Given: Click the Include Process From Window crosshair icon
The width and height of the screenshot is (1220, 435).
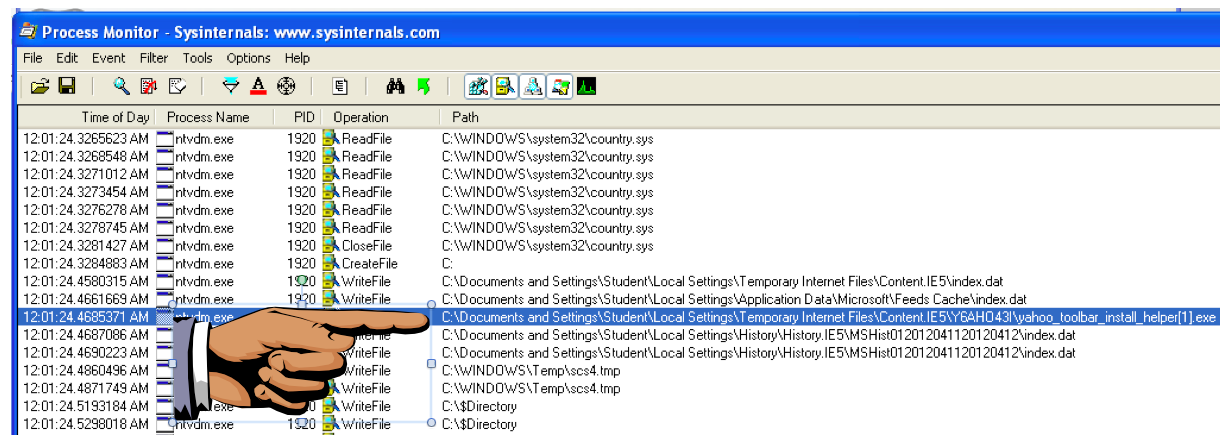Looking at the screenshot, I should 285,87.
